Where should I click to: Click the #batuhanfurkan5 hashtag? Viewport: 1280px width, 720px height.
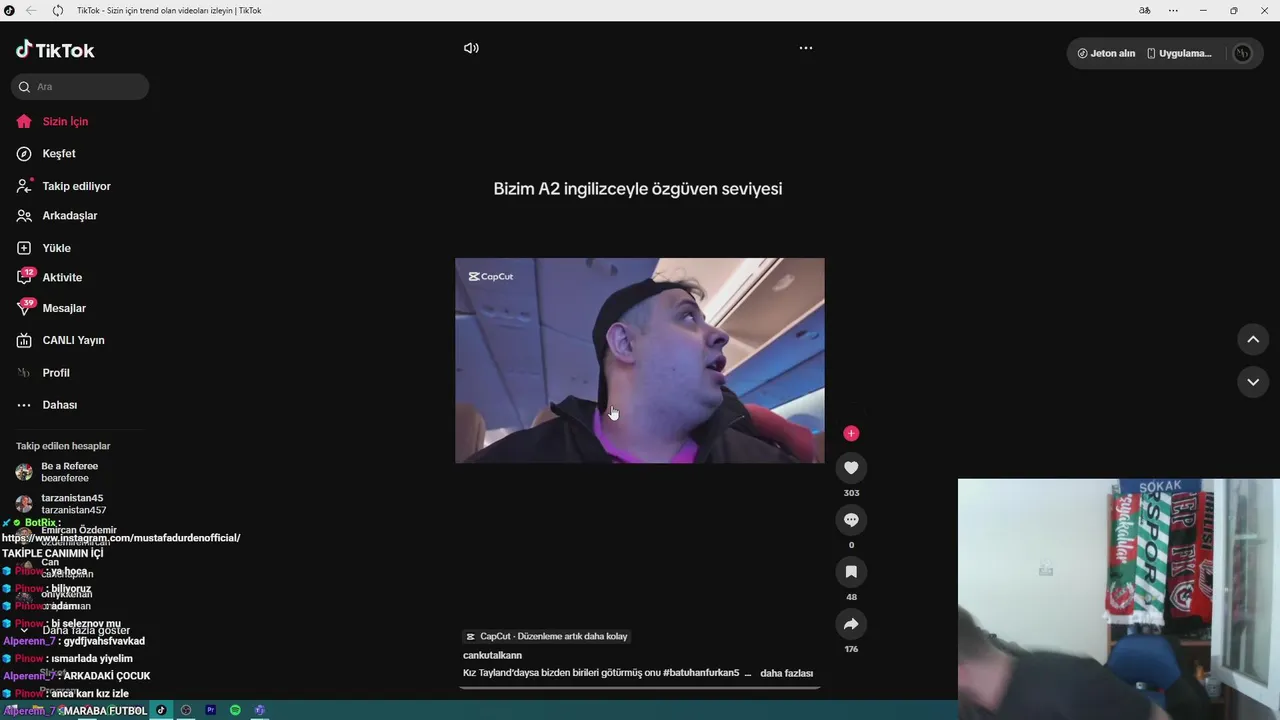tap(701, 673)
